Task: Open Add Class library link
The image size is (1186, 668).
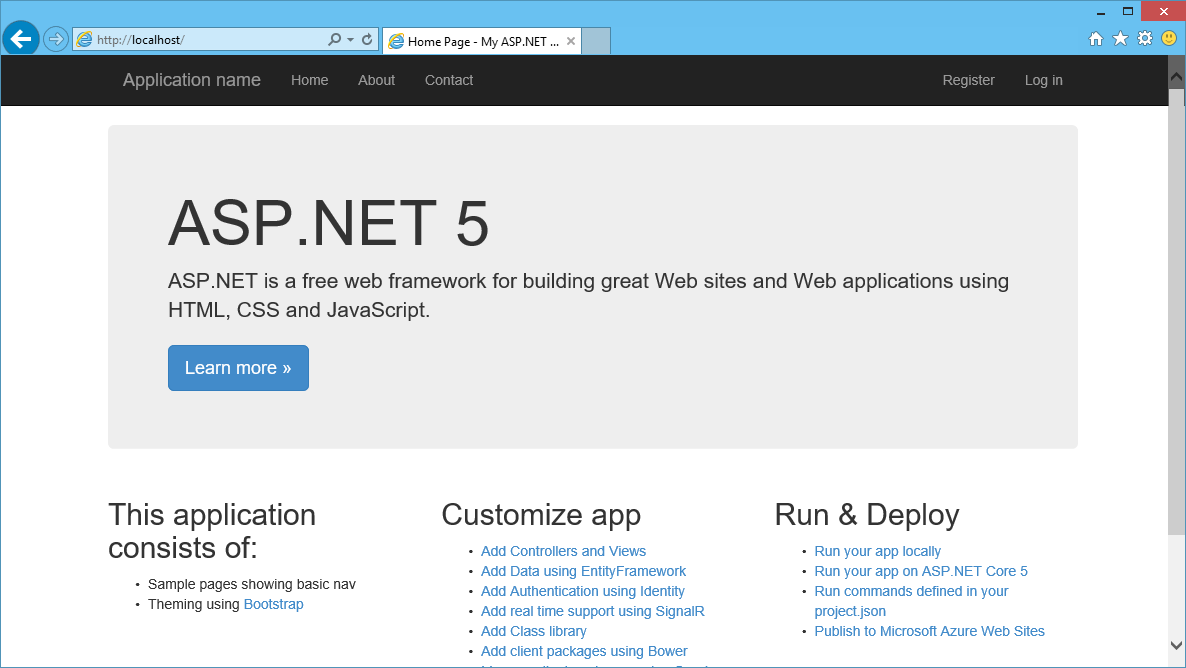Action: 533,632
